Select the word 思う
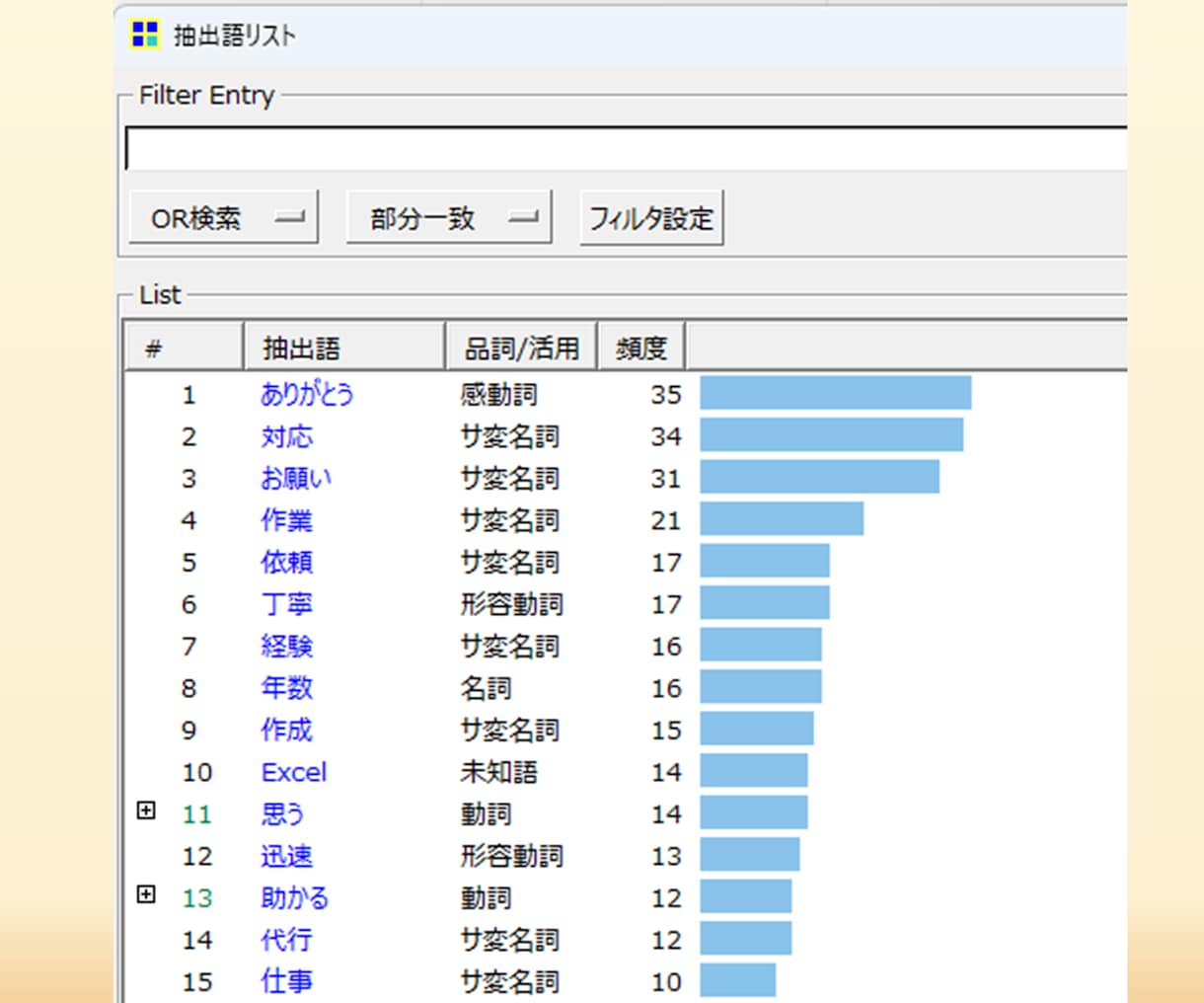Viewport: 1204px width, 1003px height. (282, 813)
